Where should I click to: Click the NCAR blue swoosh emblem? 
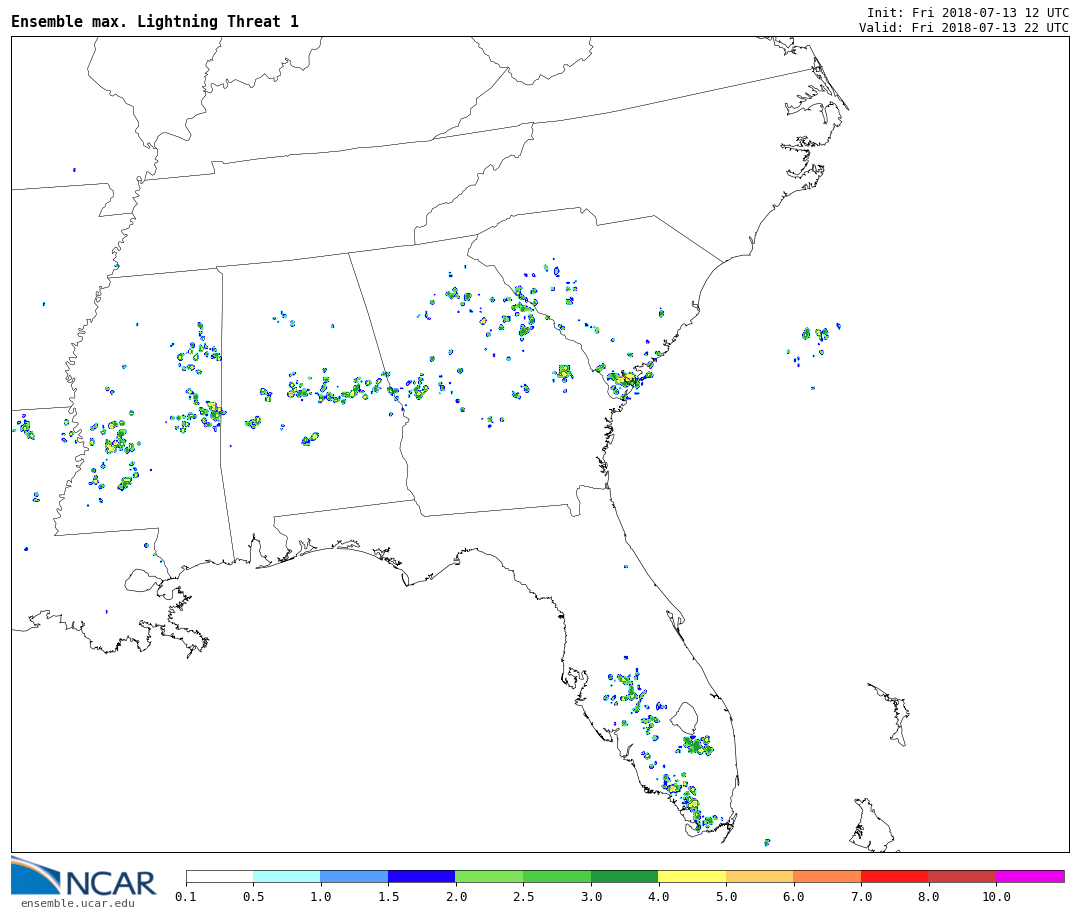pyautogui.click(x=36, y=874)
